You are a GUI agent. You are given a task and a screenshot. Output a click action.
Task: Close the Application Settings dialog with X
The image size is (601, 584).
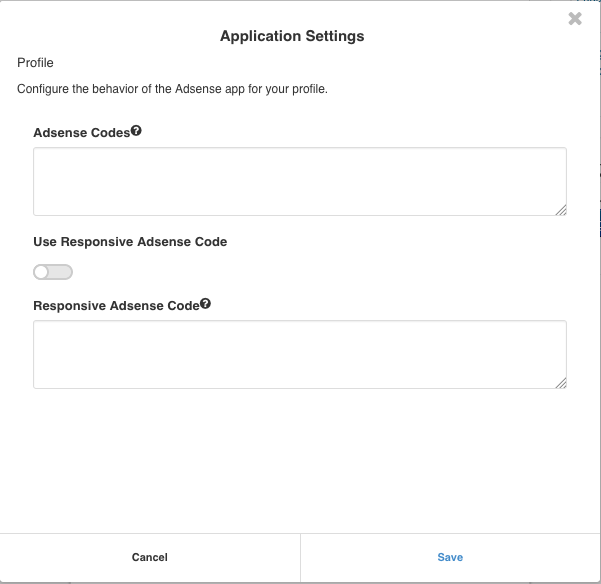point(575,19)
